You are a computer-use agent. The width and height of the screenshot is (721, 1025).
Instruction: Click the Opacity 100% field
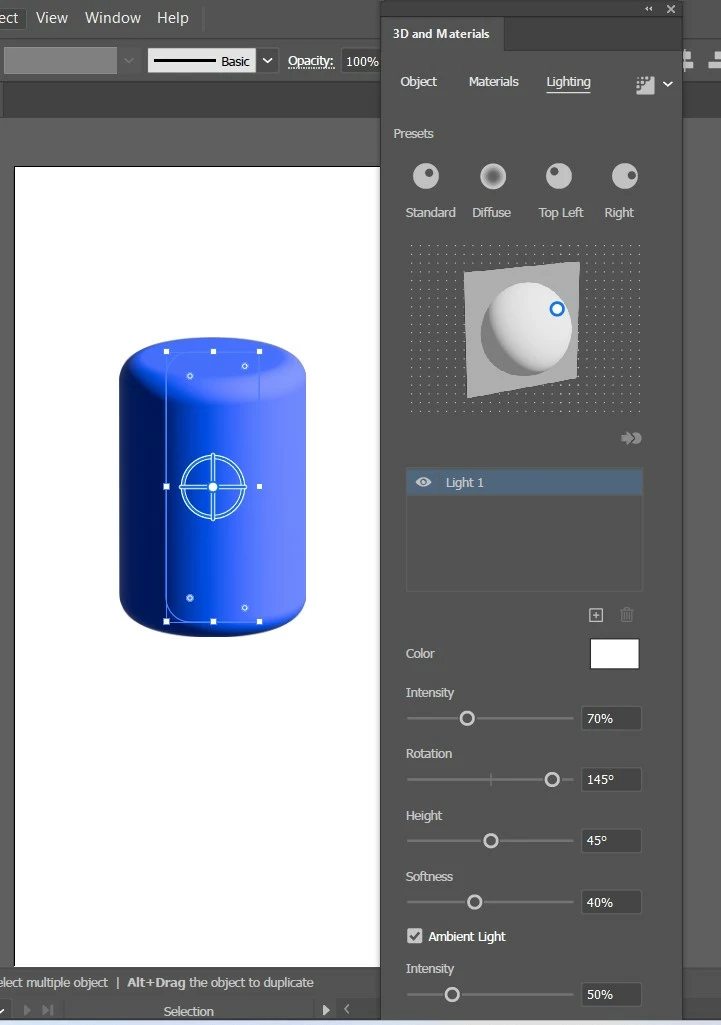click(361, 61)
